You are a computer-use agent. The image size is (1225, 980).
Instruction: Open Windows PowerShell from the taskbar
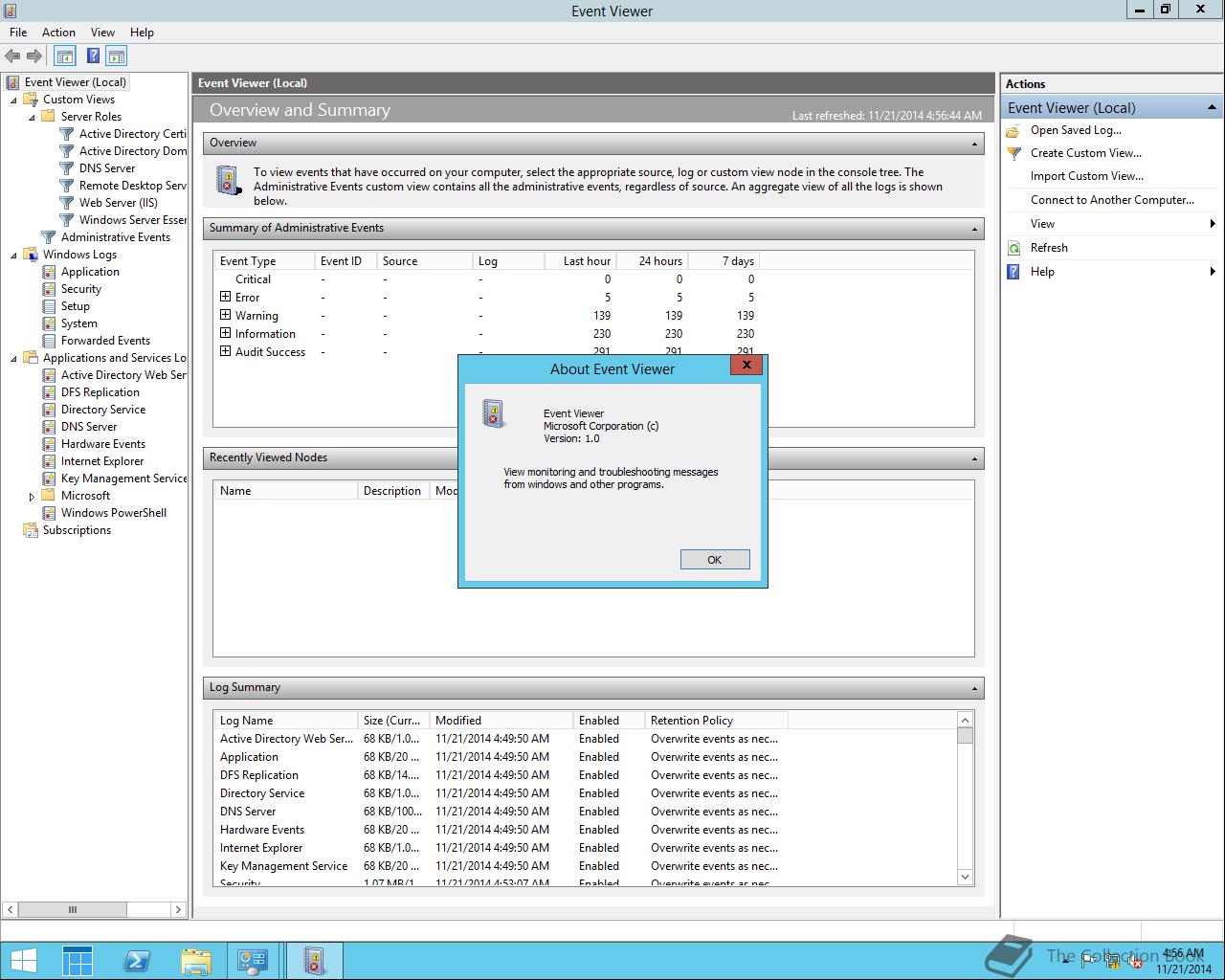[x=137, y=961]
